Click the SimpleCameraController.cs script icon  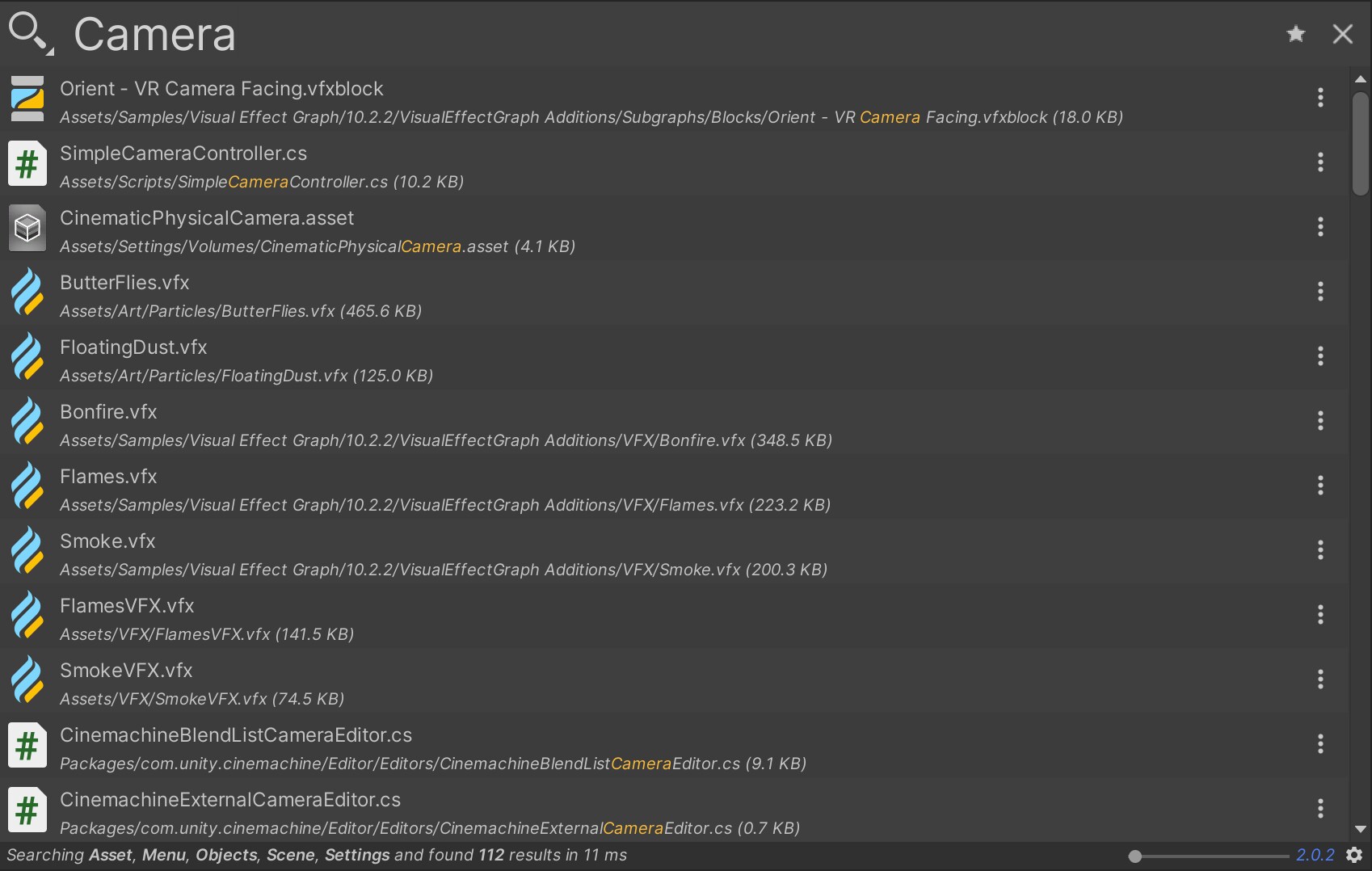27,165
